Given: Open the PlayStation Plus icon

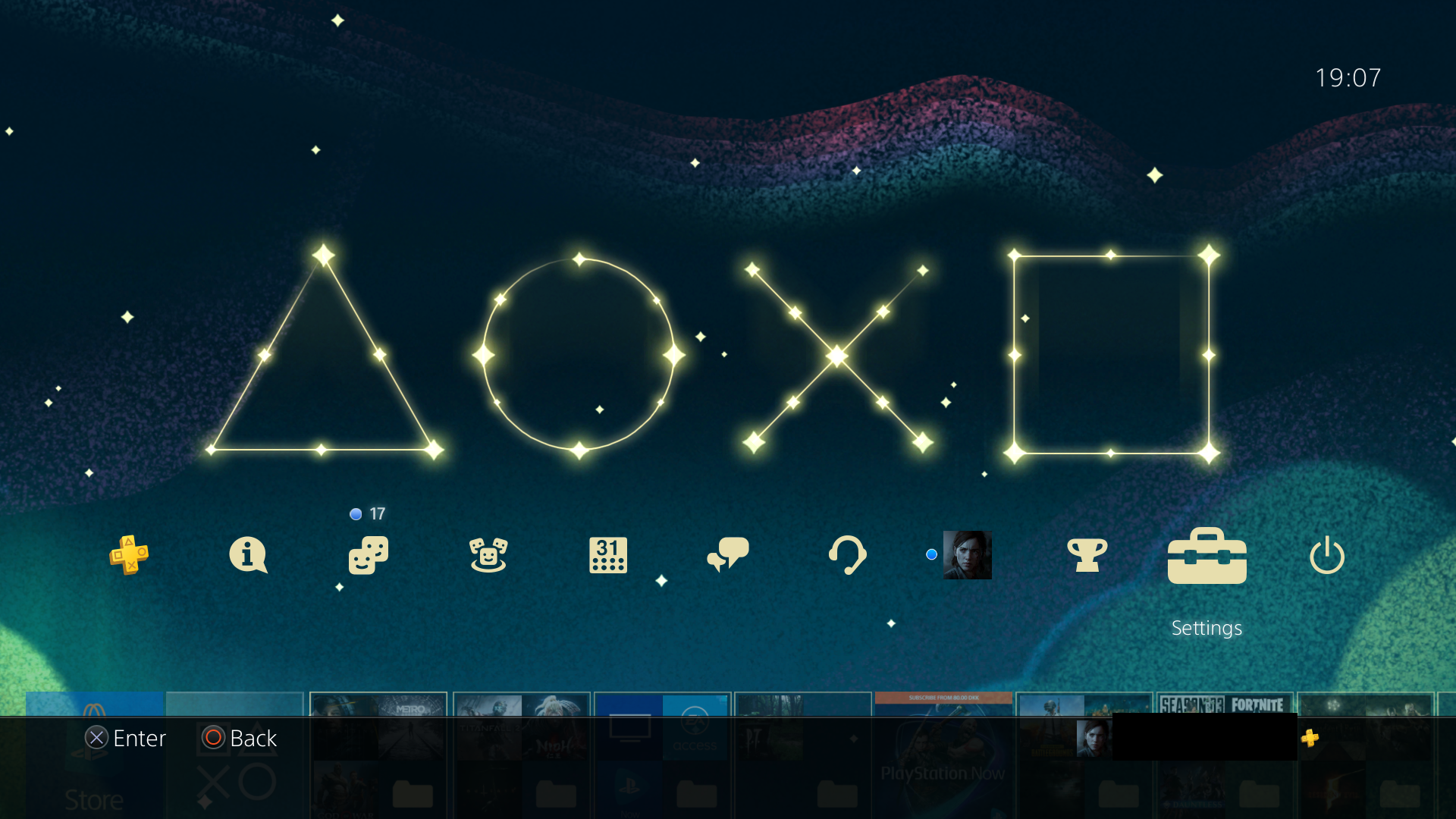Looking at the screenshot, I should [127, 556].
